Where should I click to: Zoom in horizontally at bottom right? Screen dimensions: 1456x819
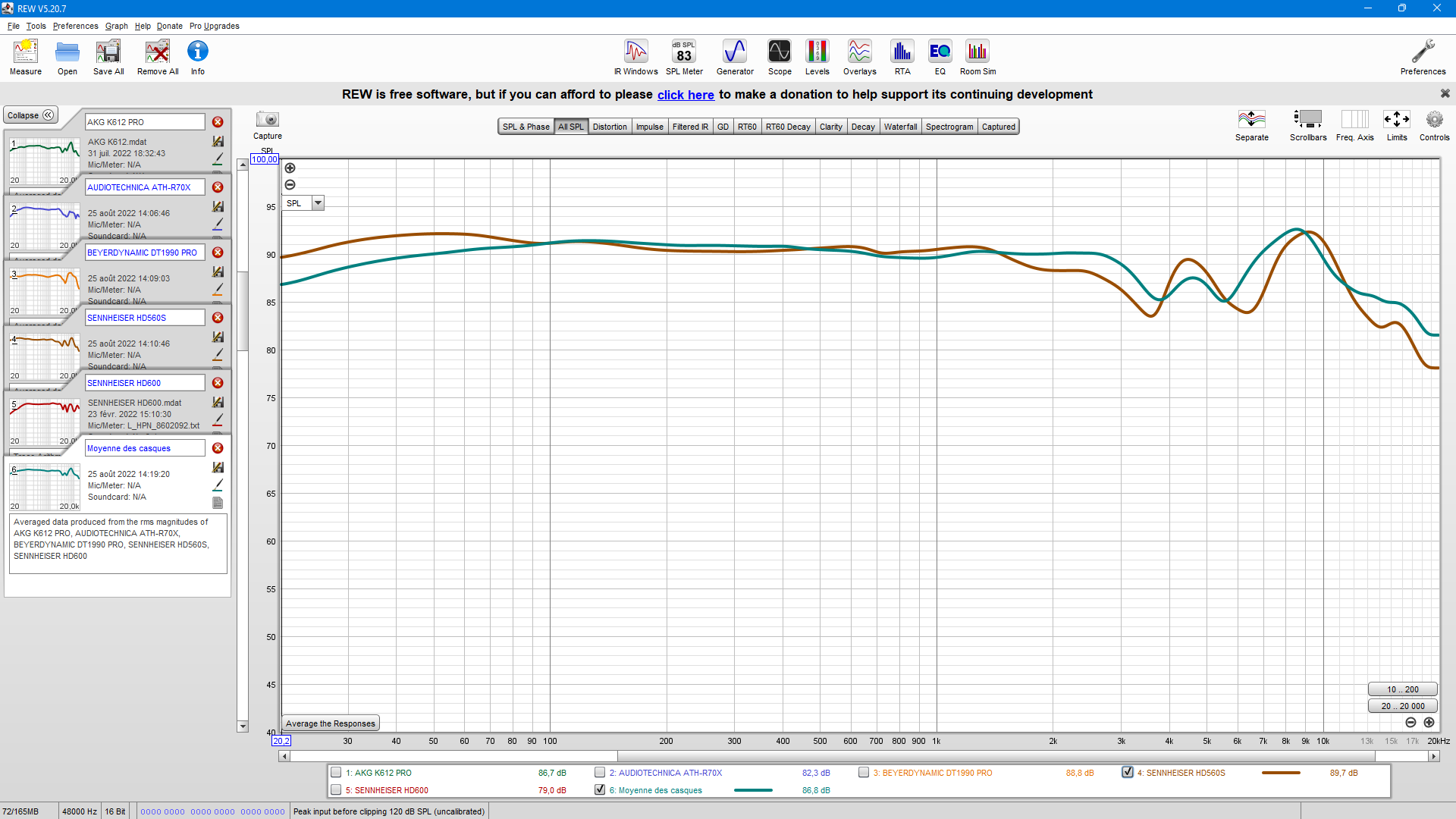tap(1429, 723)
